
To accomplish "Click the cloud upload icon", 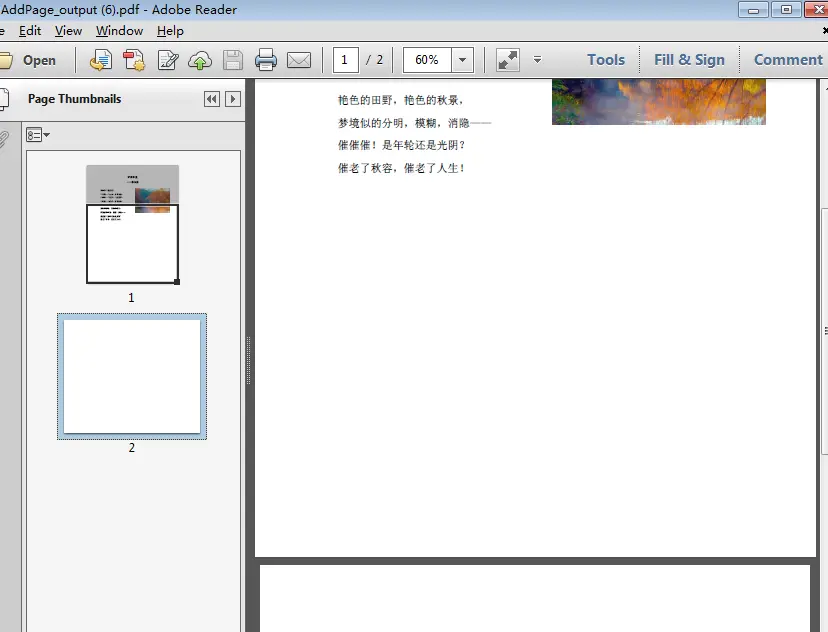I will (200, 60).
